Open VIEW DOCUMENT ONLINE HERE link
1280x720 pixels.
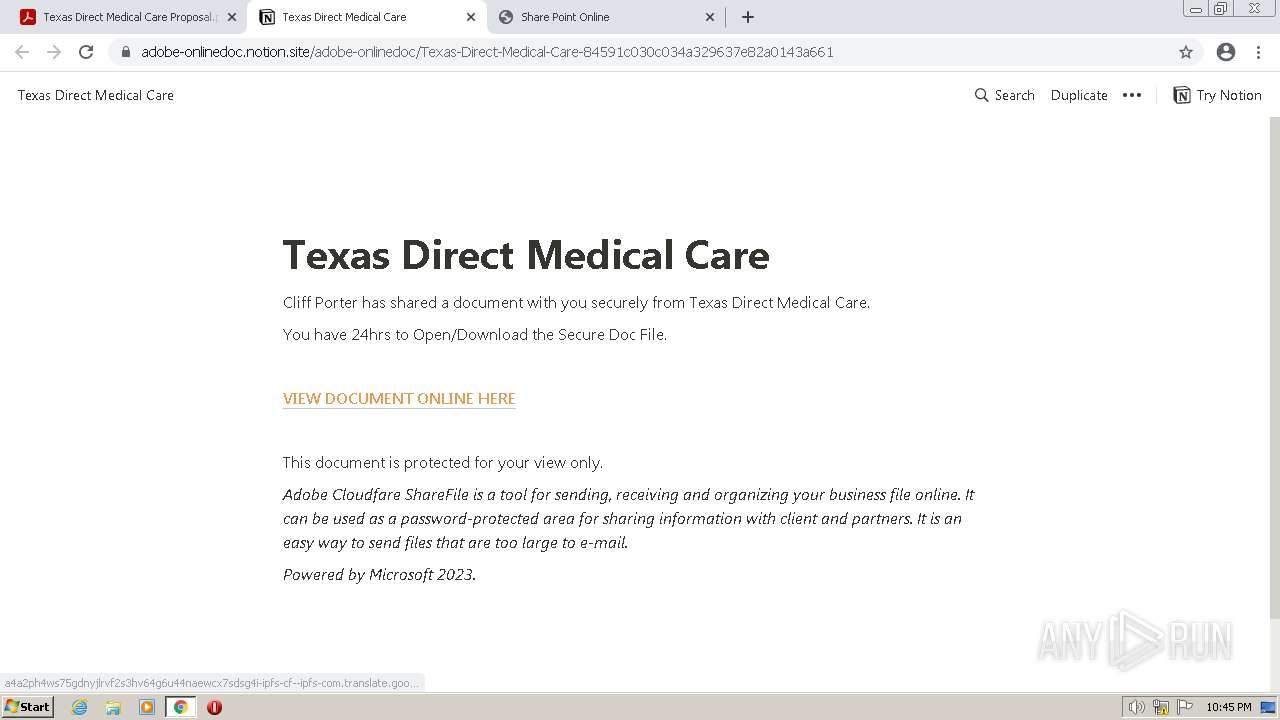pos(399,398)
